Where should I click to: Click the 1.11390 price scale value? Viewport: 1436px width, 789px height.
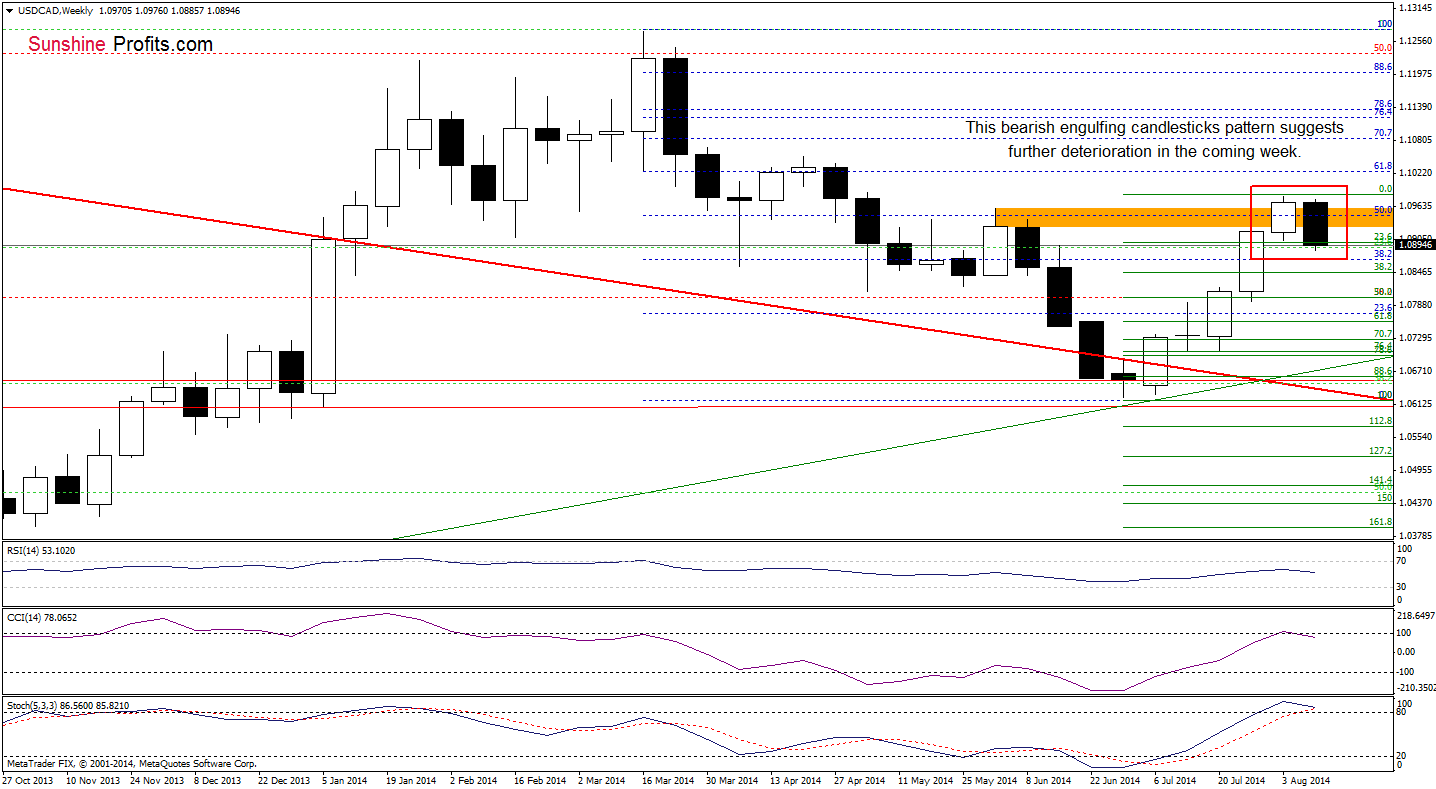1416,106
